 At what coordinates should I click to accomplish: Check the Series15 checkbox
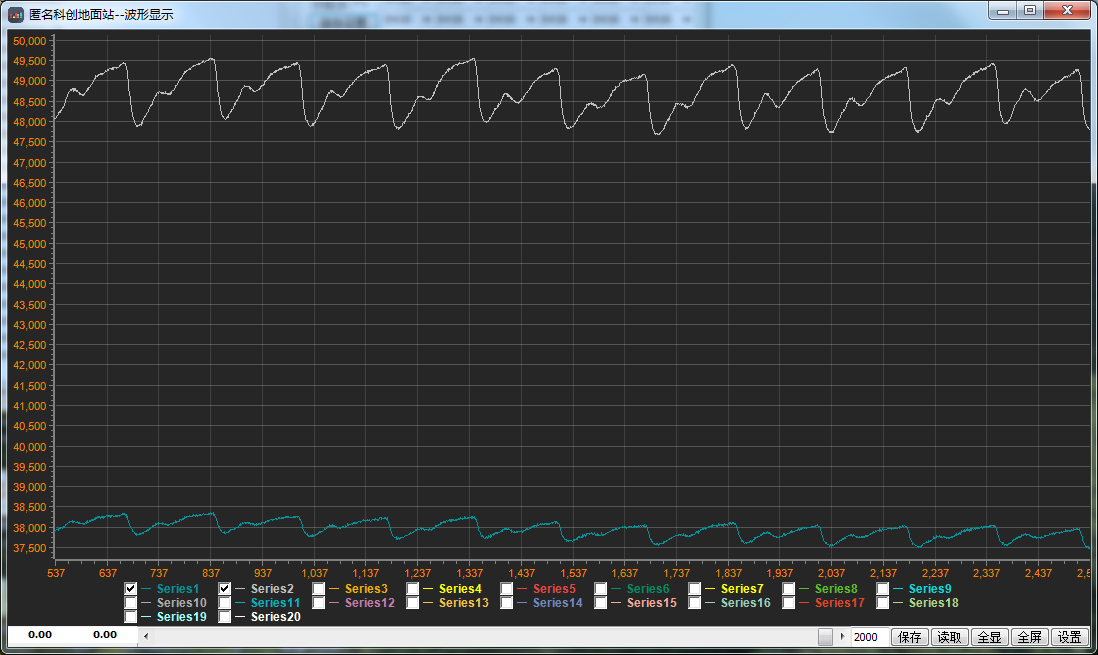pyautogui.click(x=601, y=602)
